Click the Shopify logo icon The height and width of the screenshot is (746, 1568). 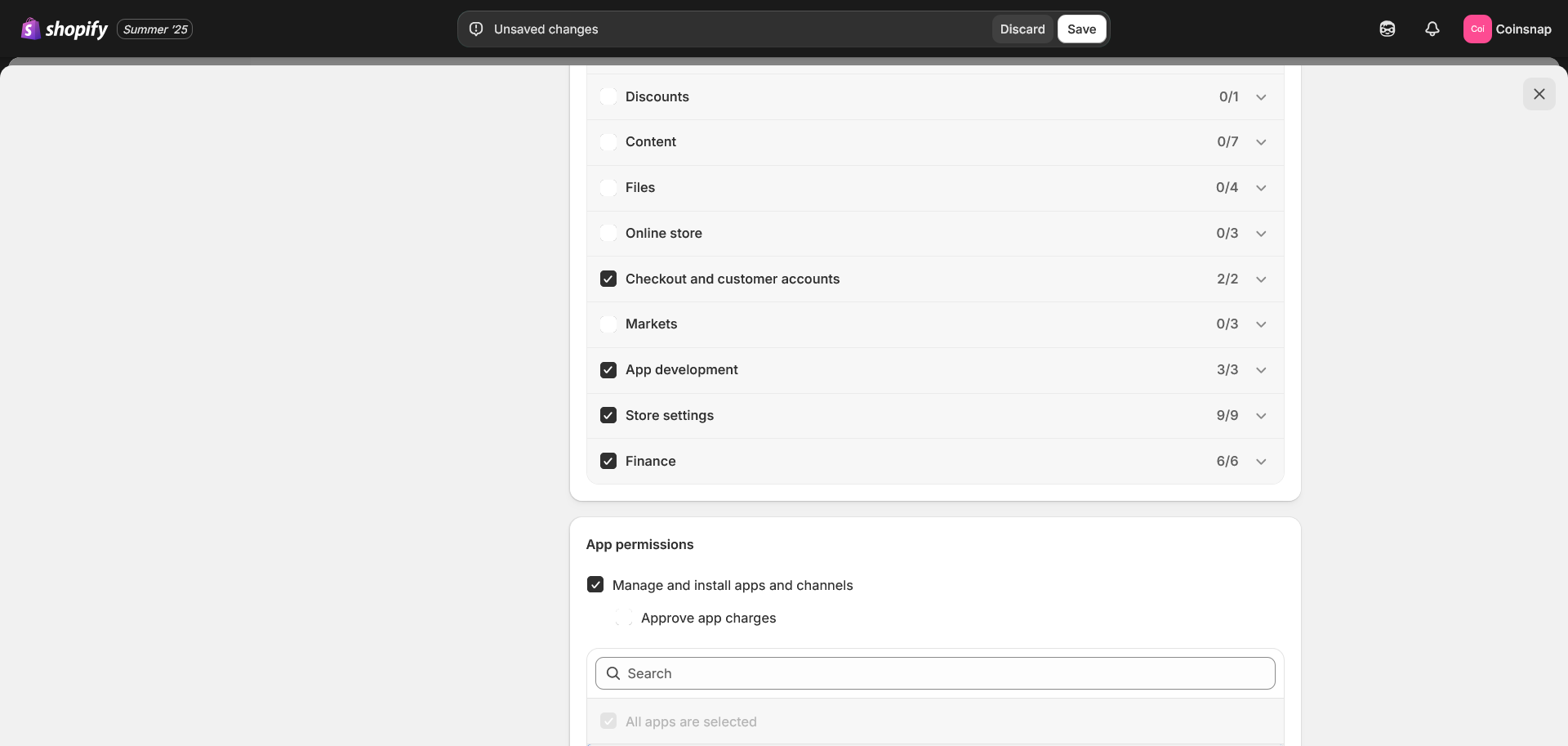point(31,29)
